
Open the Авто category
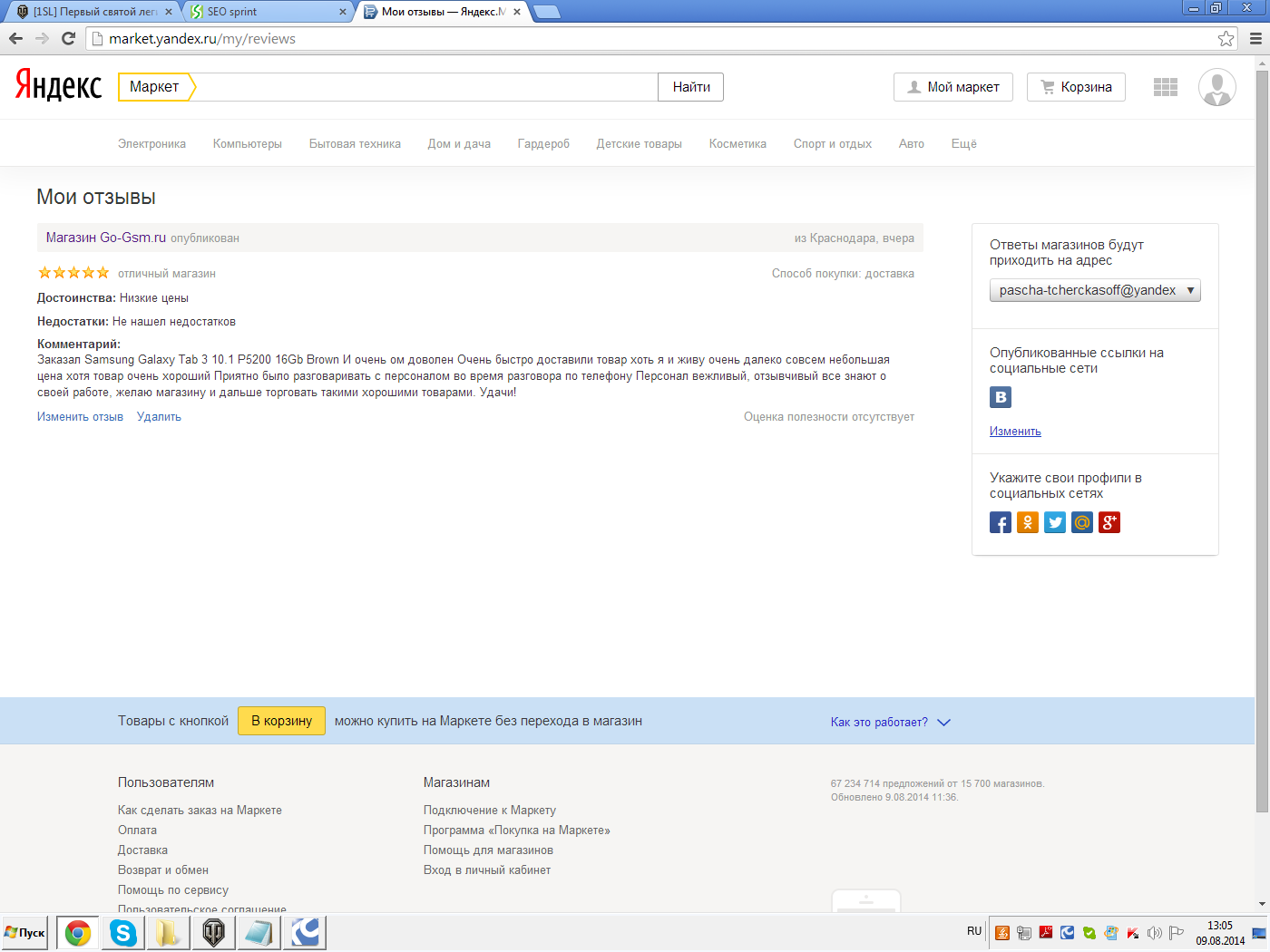(x=912, y=143)
